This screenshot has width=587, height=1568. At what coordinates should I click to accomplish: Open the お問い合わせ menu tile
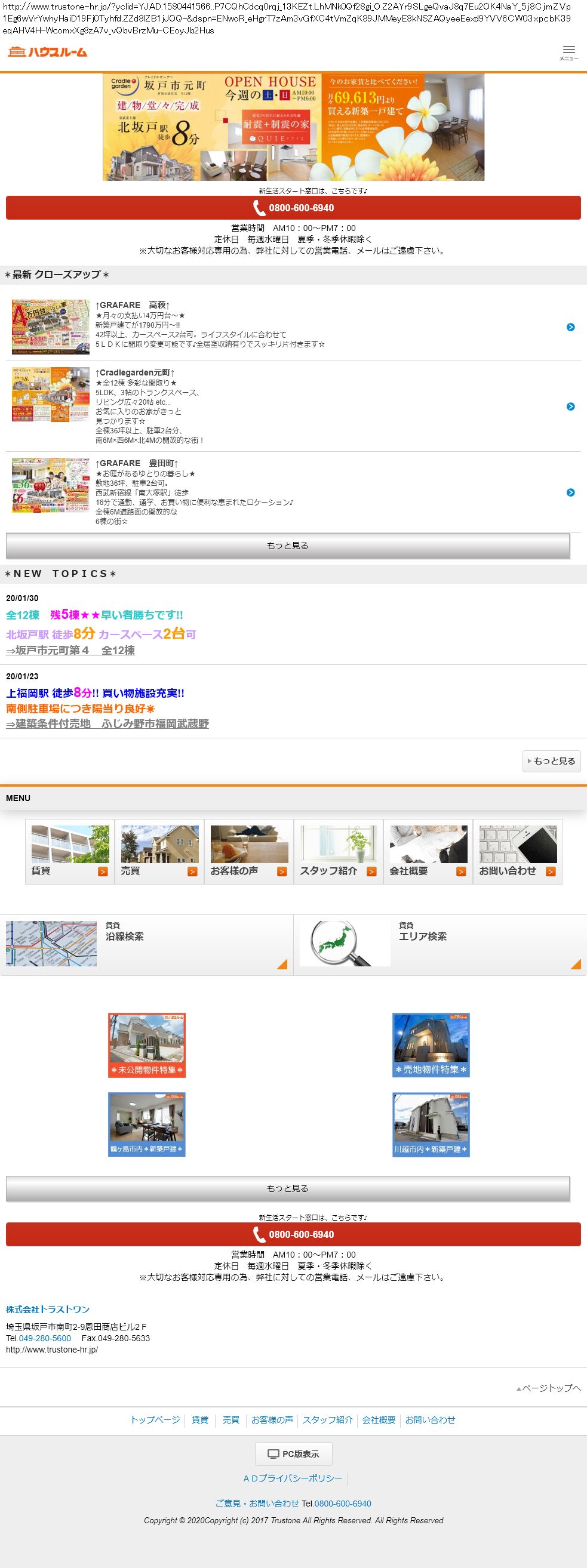point(518,852)
